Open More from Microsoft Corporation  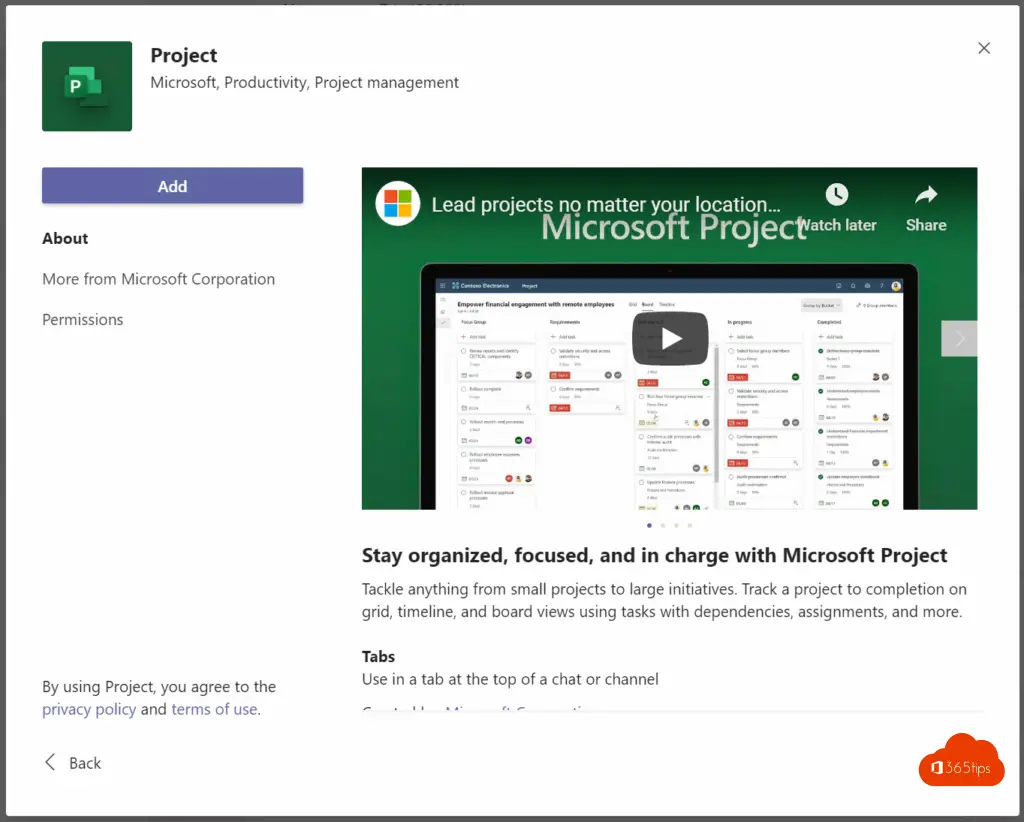(158, 279)
